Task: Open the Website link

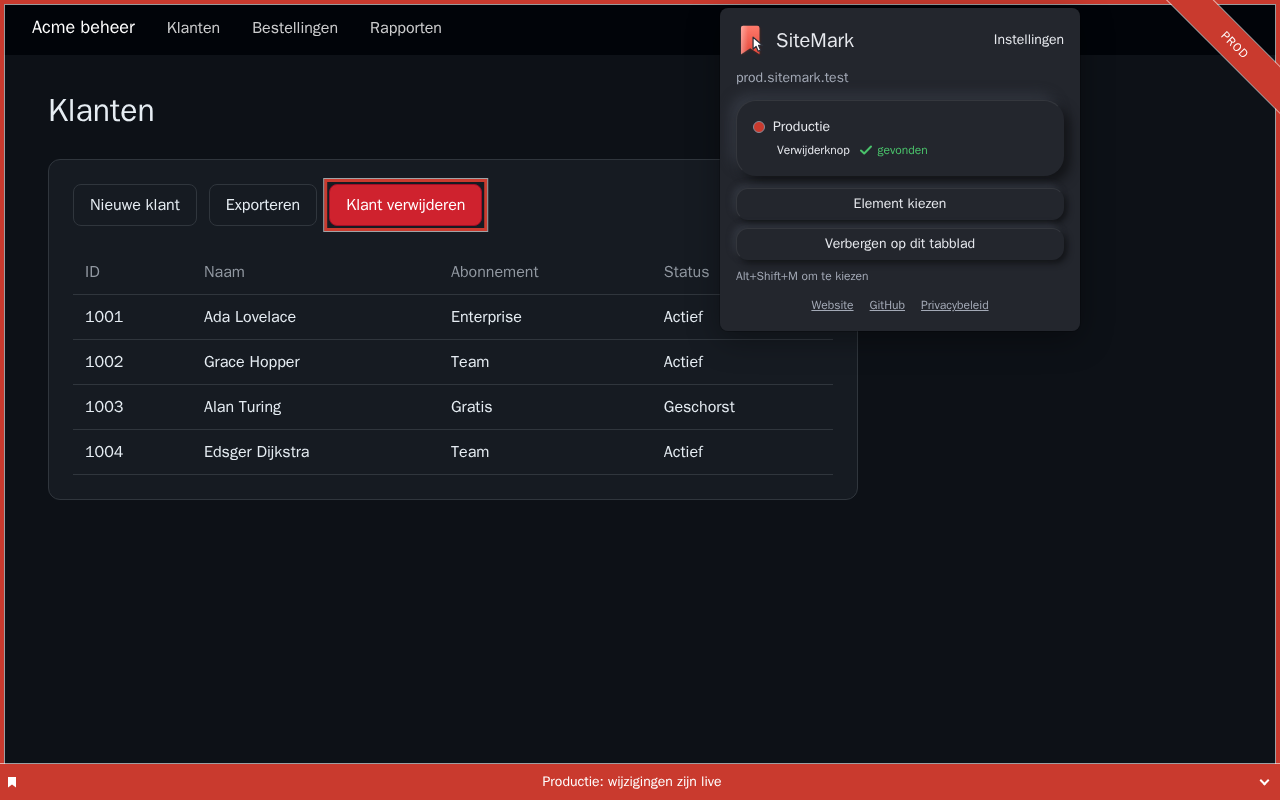Action: coord(832,305)
